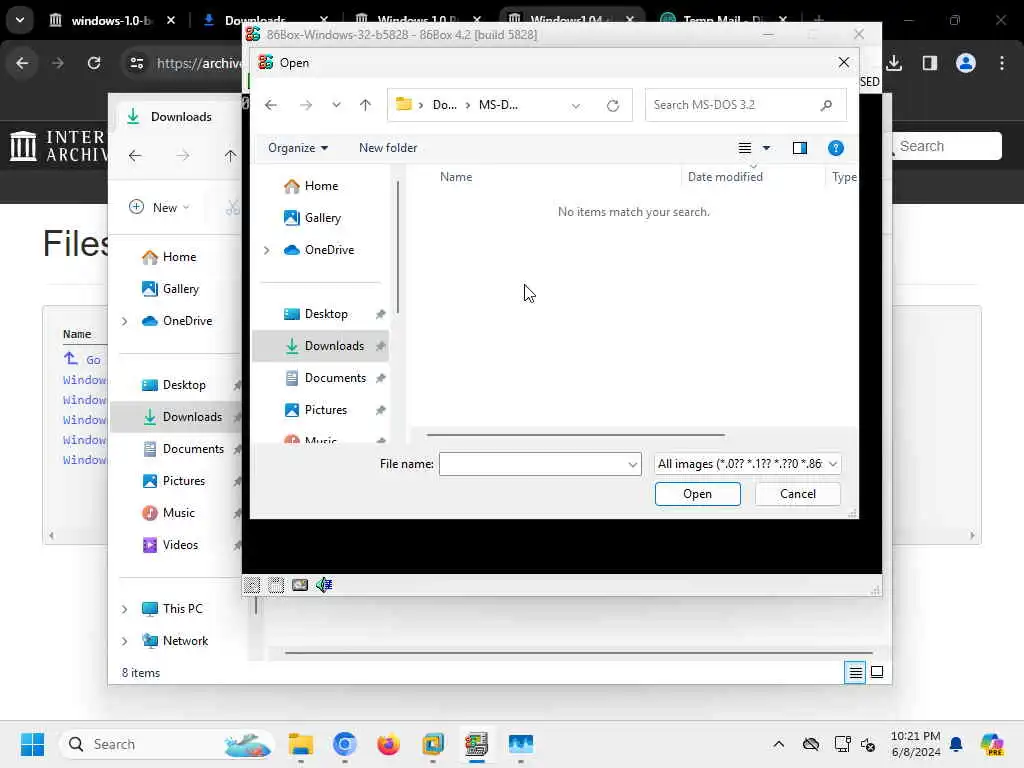The width and height of the screenshot is (1024, 768).
Task: Open browser profile avatar
Action: 965,63
